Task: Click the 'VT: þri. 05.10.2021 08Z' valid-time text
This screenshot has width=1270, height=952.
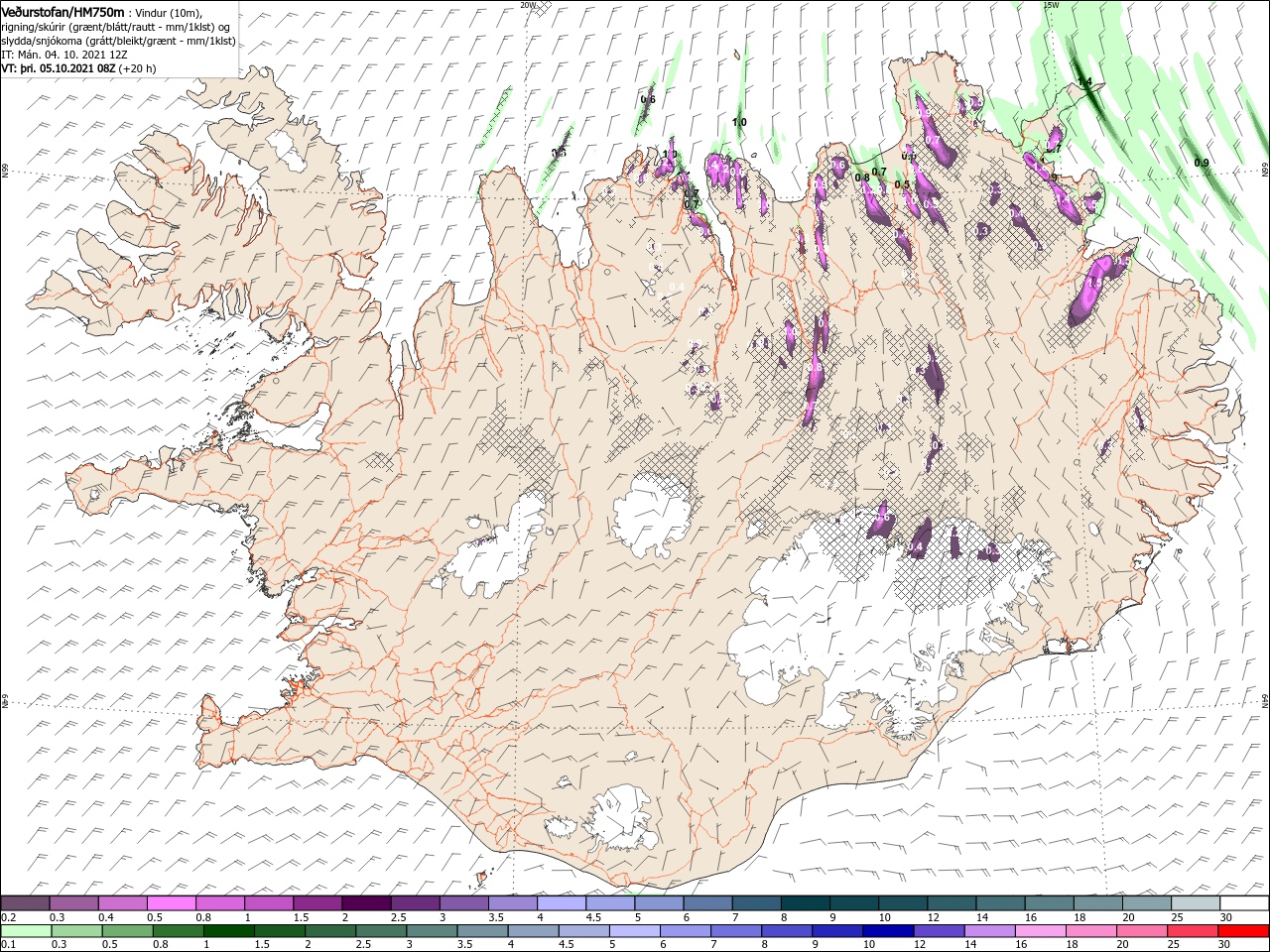Action: tap(60, 68)
